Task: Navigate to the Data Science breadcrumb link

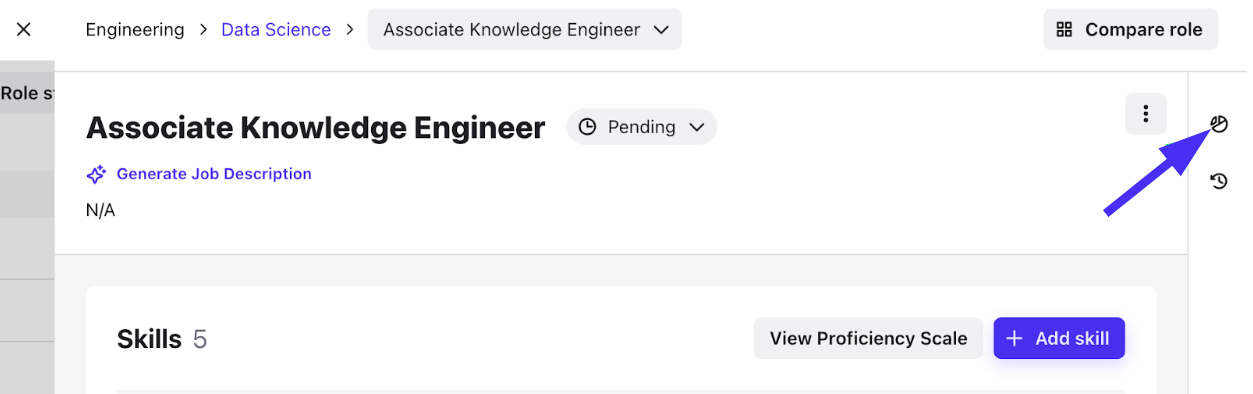Action: click(x=276, y=29)
